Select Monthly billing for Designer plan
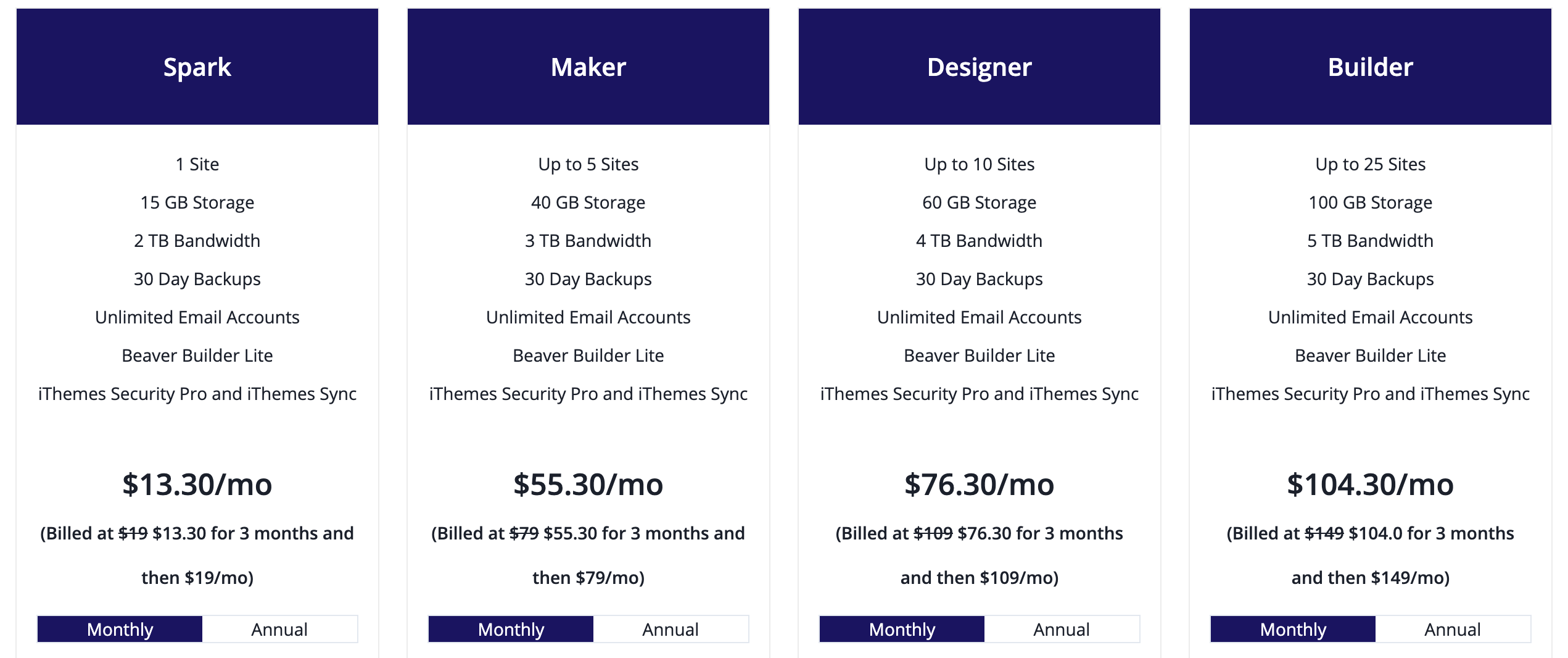Viewport: 1568px width, 658px height. [902, 629]
